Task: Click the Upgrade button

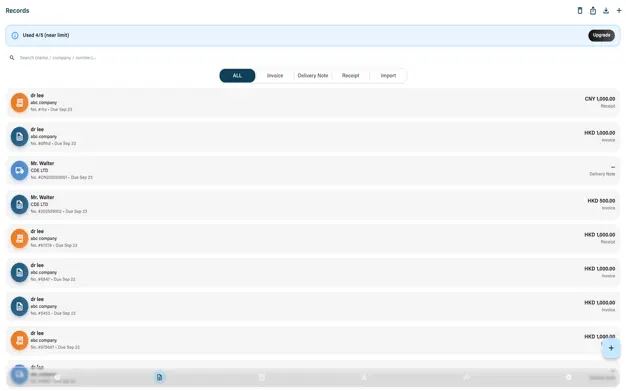Action: (x=601, y=35)
